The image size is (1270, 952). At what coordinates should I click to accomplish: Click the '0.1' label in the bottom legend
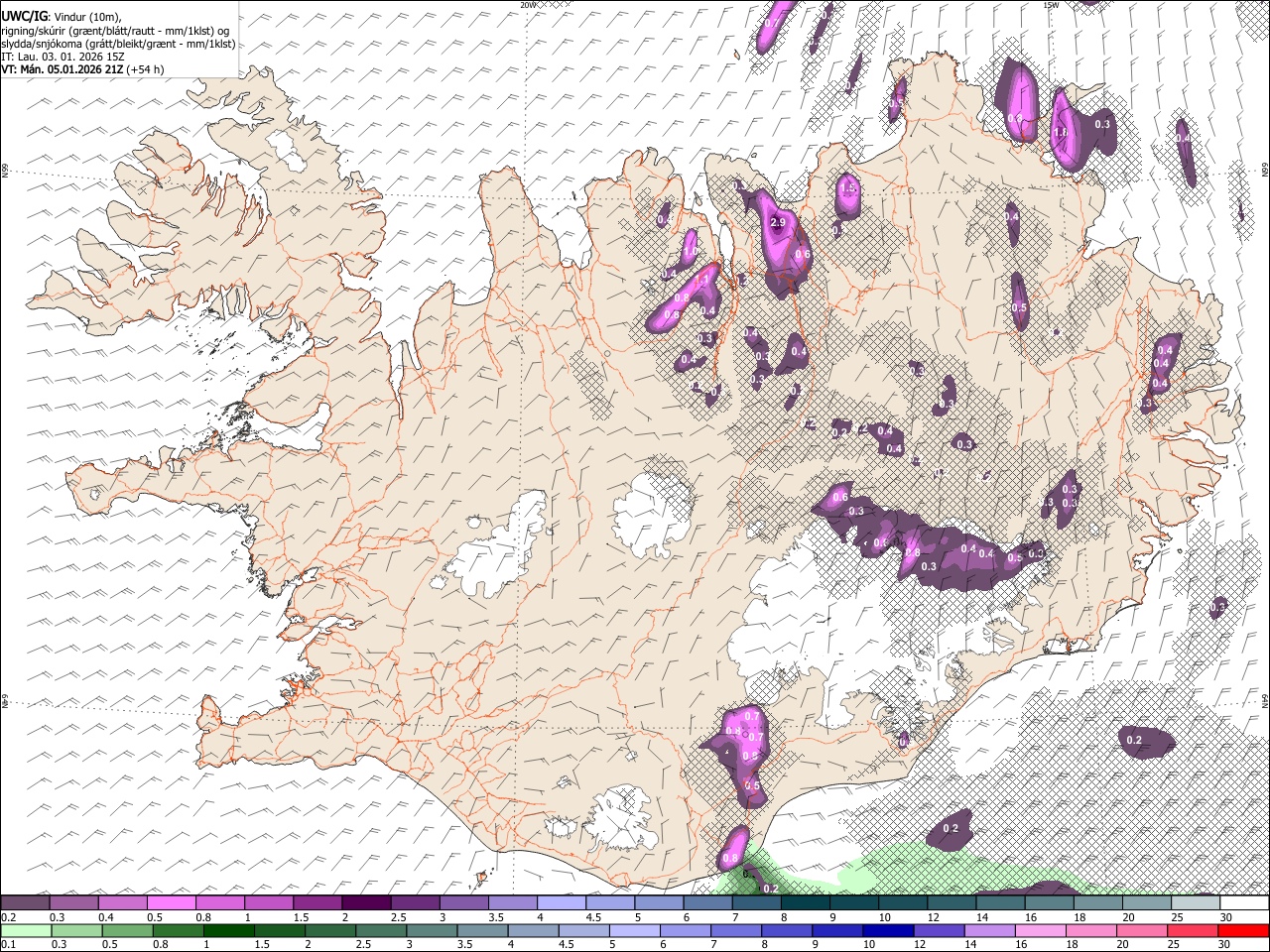(x=7, y=945)
